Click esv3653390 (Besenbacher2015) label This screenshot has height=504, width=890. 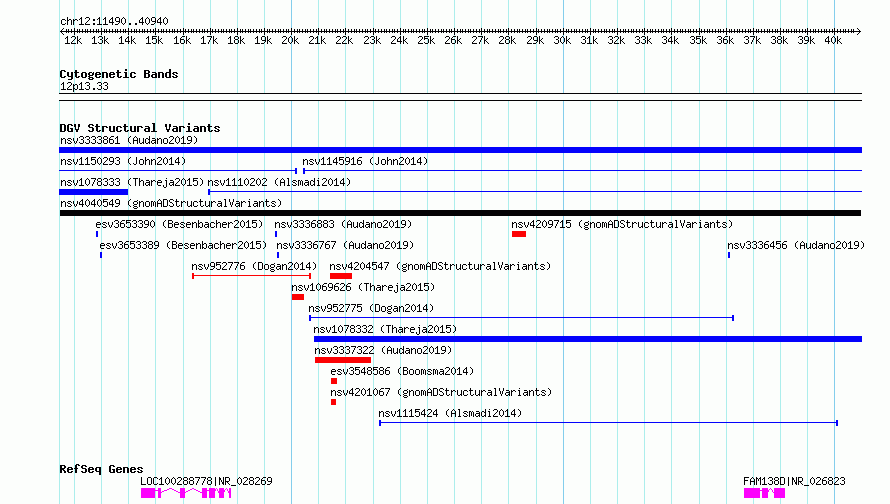point(179,224)
